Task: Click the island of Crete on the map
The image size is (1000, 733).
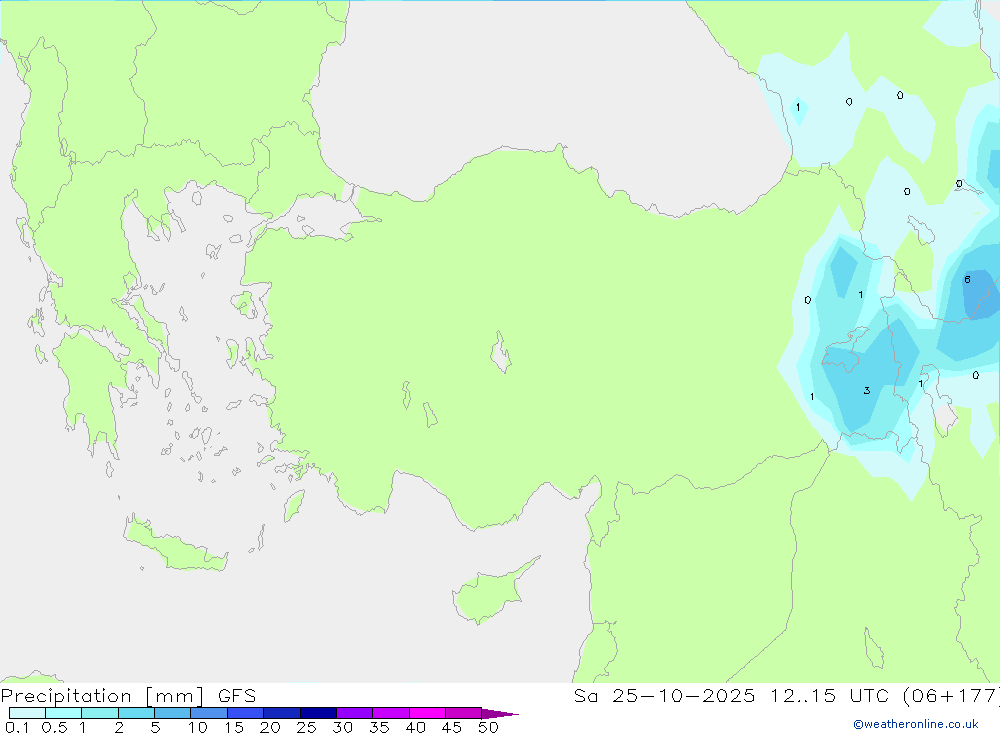Action: [175, 546]
